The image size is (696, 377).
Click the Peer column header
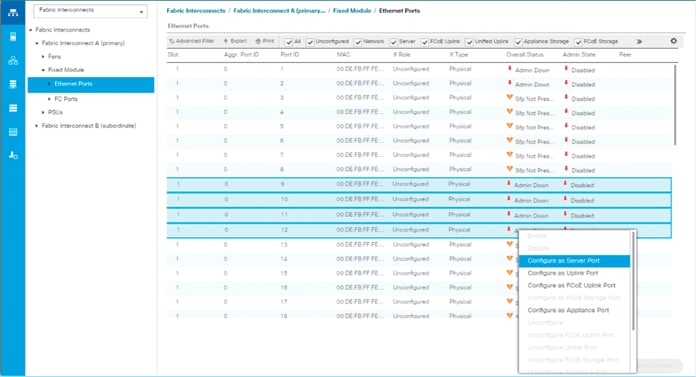(x=625, y=55)
